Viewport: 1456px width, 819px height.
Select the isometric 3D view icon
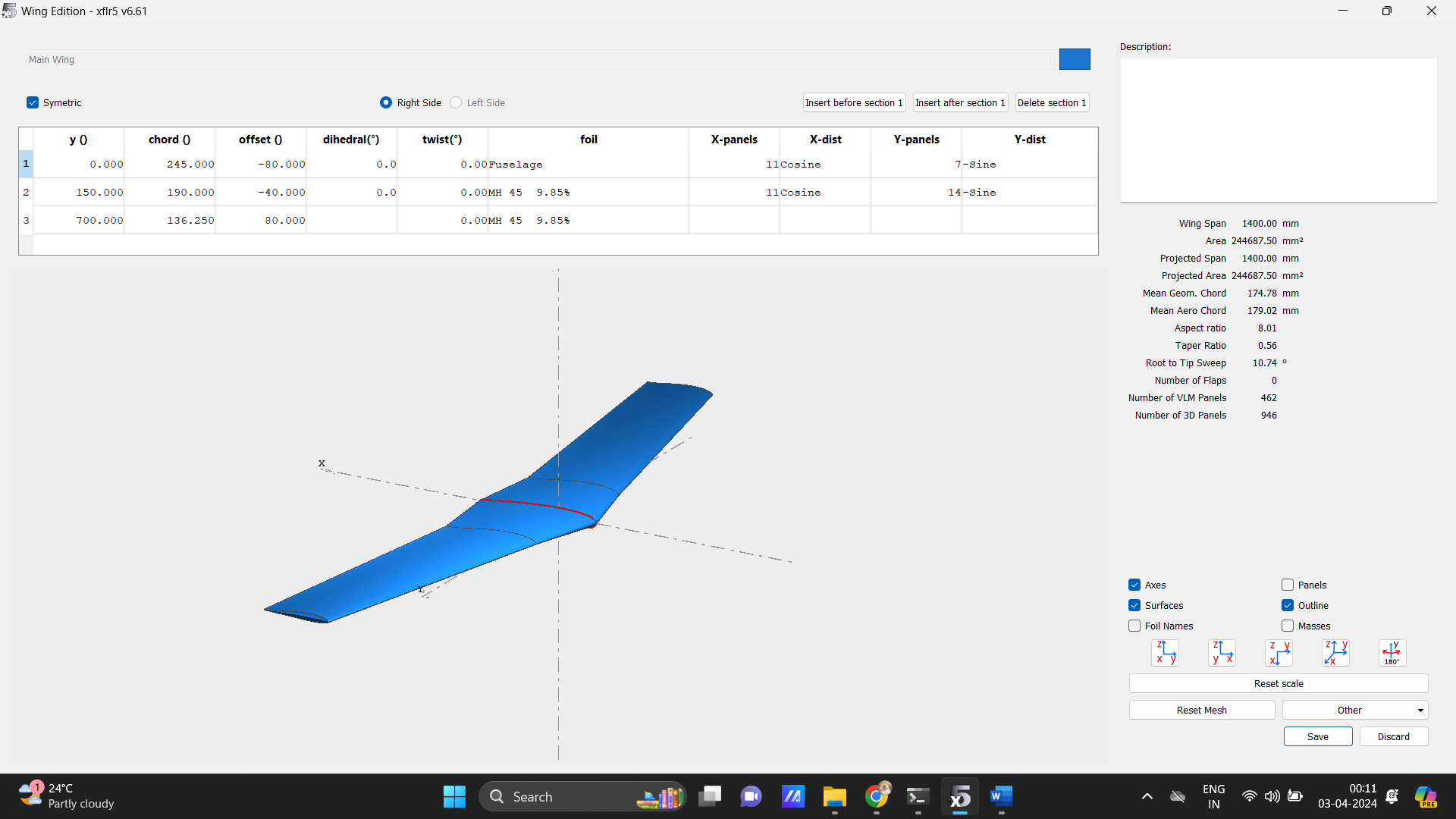pos(1335,652)
